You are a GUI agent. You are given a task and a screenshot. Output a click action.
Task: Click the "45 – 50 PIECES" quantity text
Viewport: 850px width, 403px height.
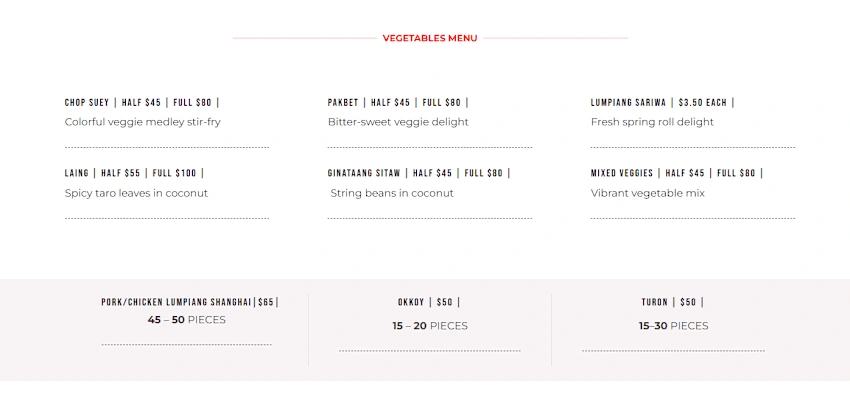click(x=187, y=320)
